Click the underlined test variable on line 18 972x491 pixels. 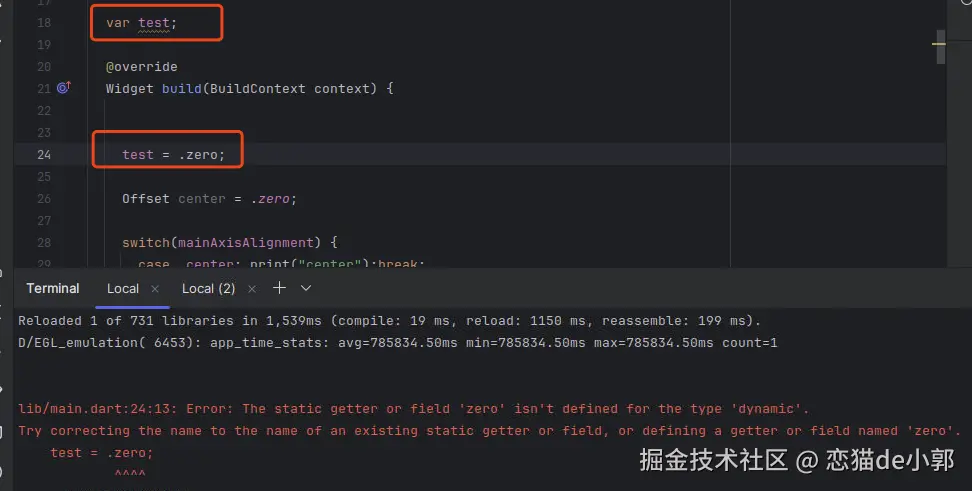(x=154, y=22)
